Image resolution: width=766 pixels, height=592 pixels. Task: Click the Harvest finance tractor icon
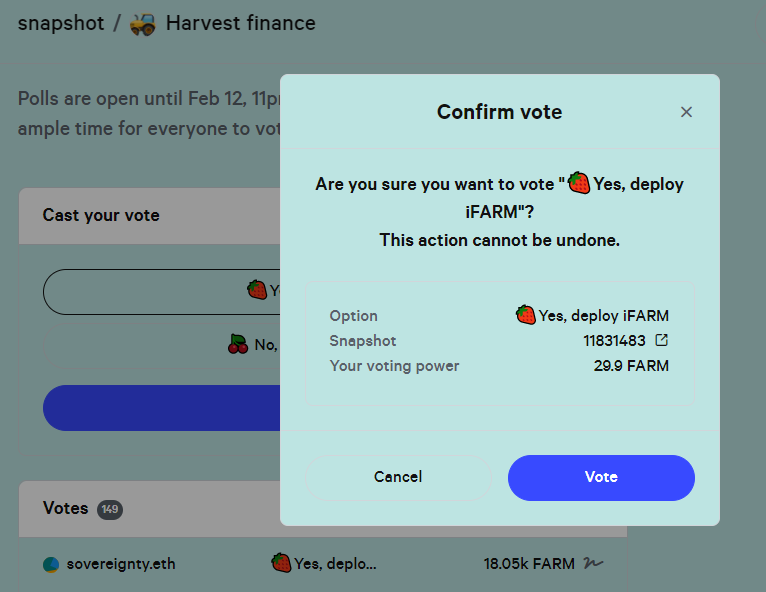tap(143, 24)
